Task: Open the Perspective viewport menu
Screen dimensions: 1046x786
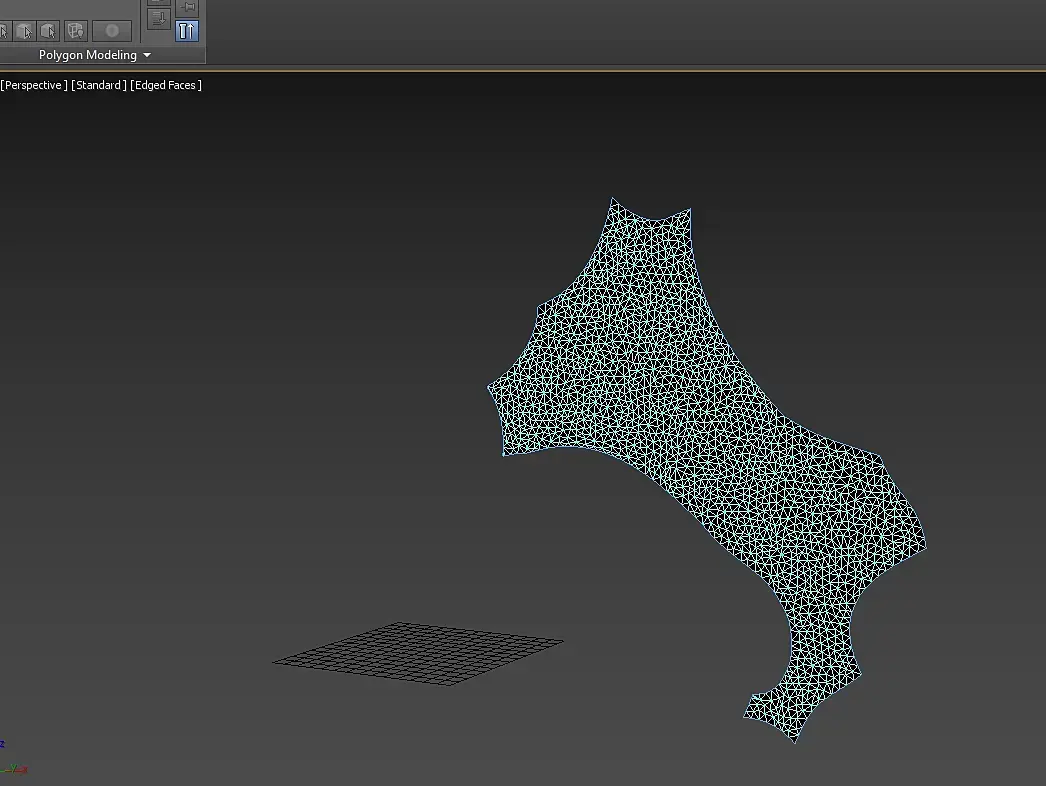Action: (x=33, y=85)
